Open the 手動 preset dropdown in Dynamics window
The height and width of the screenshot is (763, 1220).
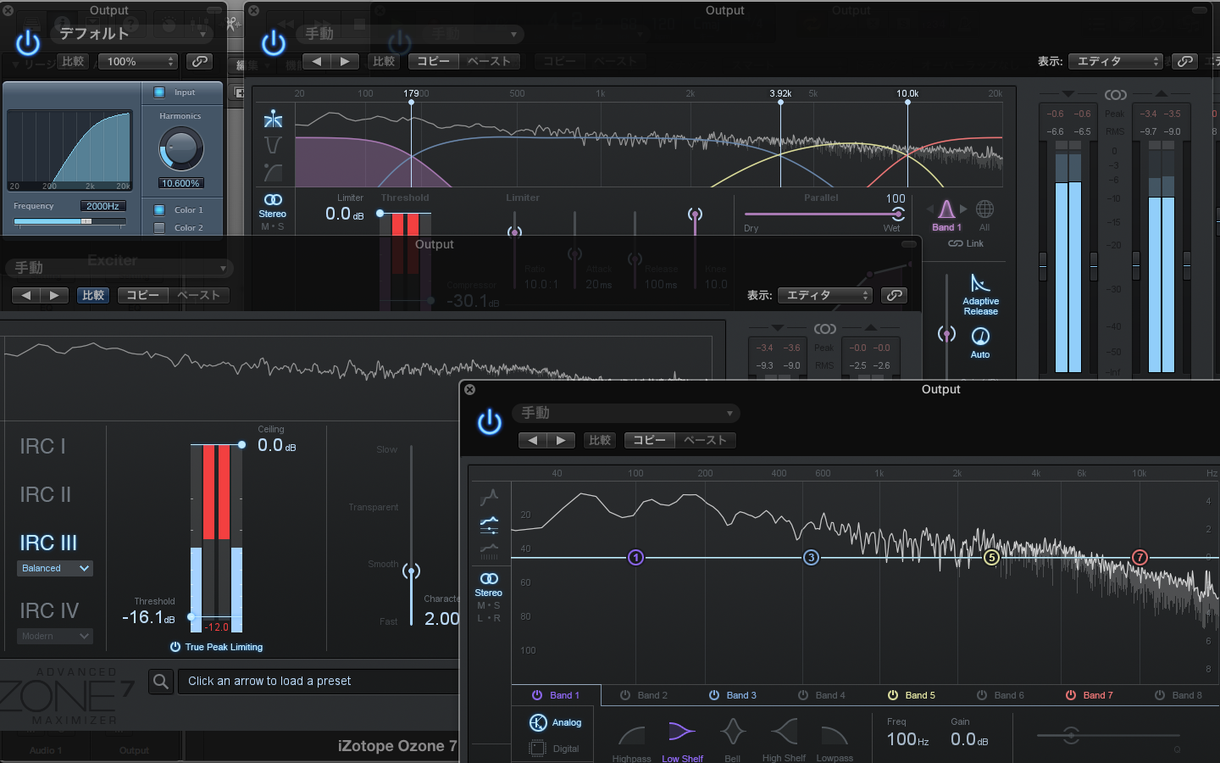pos(410,34)
